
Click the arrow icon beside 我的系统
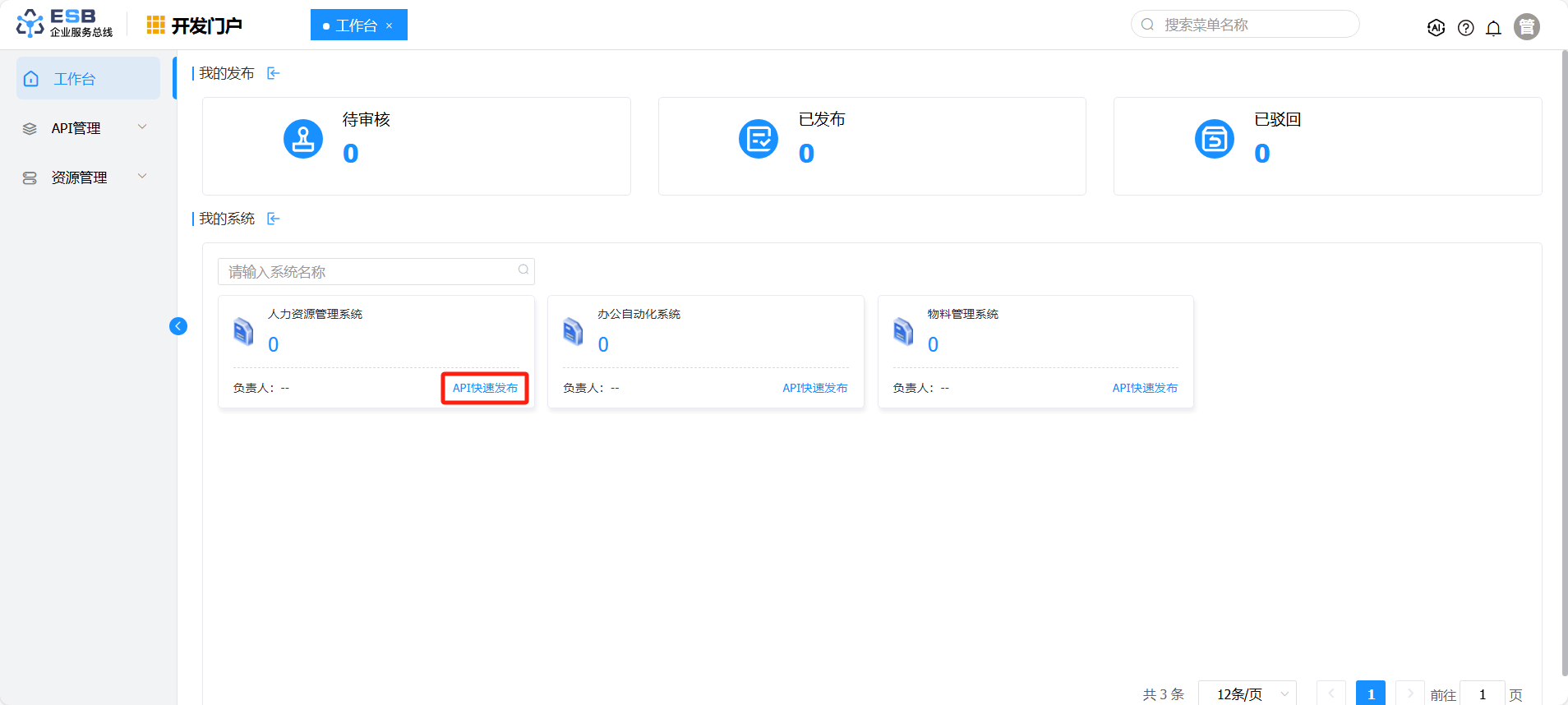[x=274, y=219]
